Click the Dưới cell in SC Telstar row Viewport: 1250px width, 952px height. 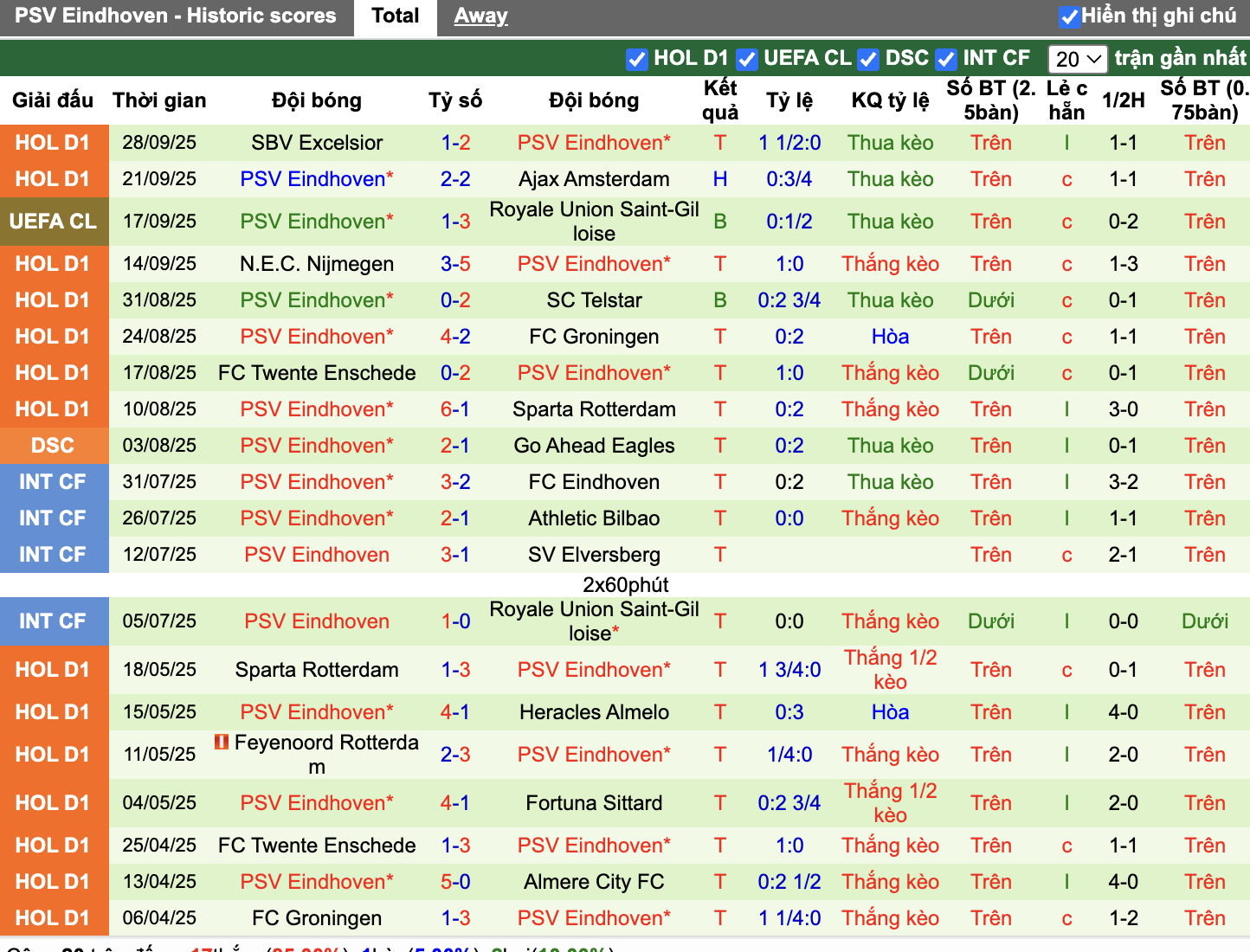click(991, 300)
